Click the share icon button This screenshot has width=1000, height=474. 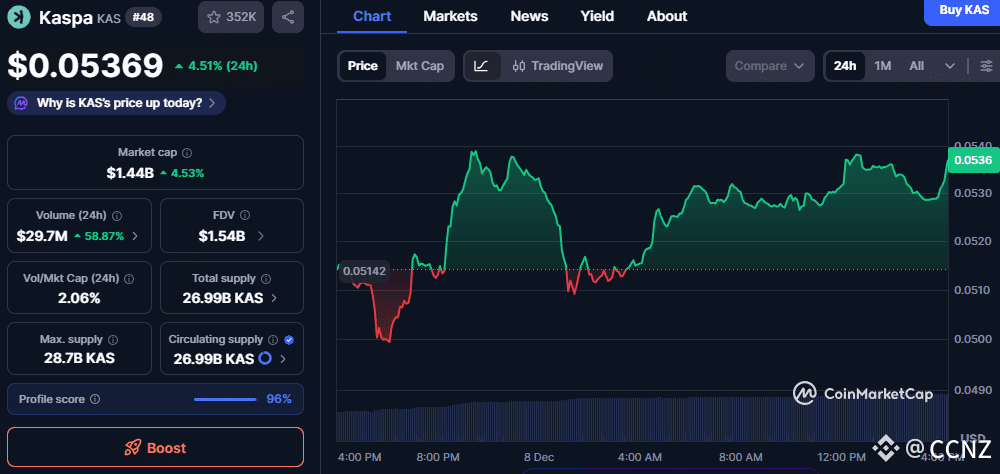[x=288, y=17]
